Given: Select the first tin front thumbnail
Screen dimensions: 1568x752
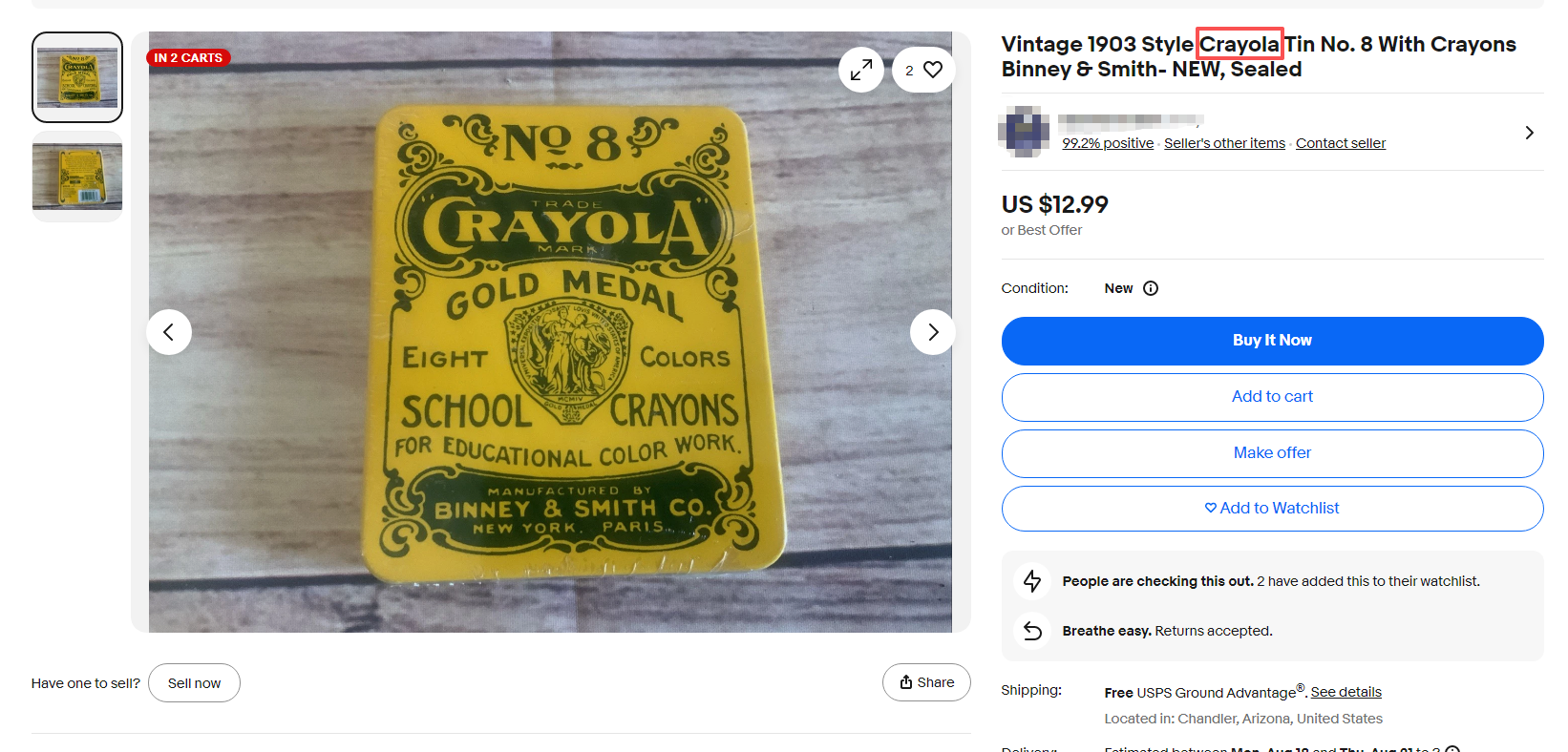Looking at the screenshot, I should [77, 77].
